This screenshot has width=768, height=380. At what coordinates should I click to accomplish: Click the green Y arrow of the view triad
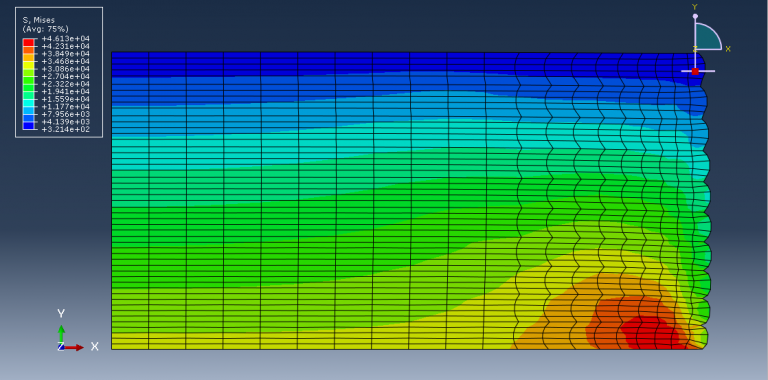(x=61, y=333)
